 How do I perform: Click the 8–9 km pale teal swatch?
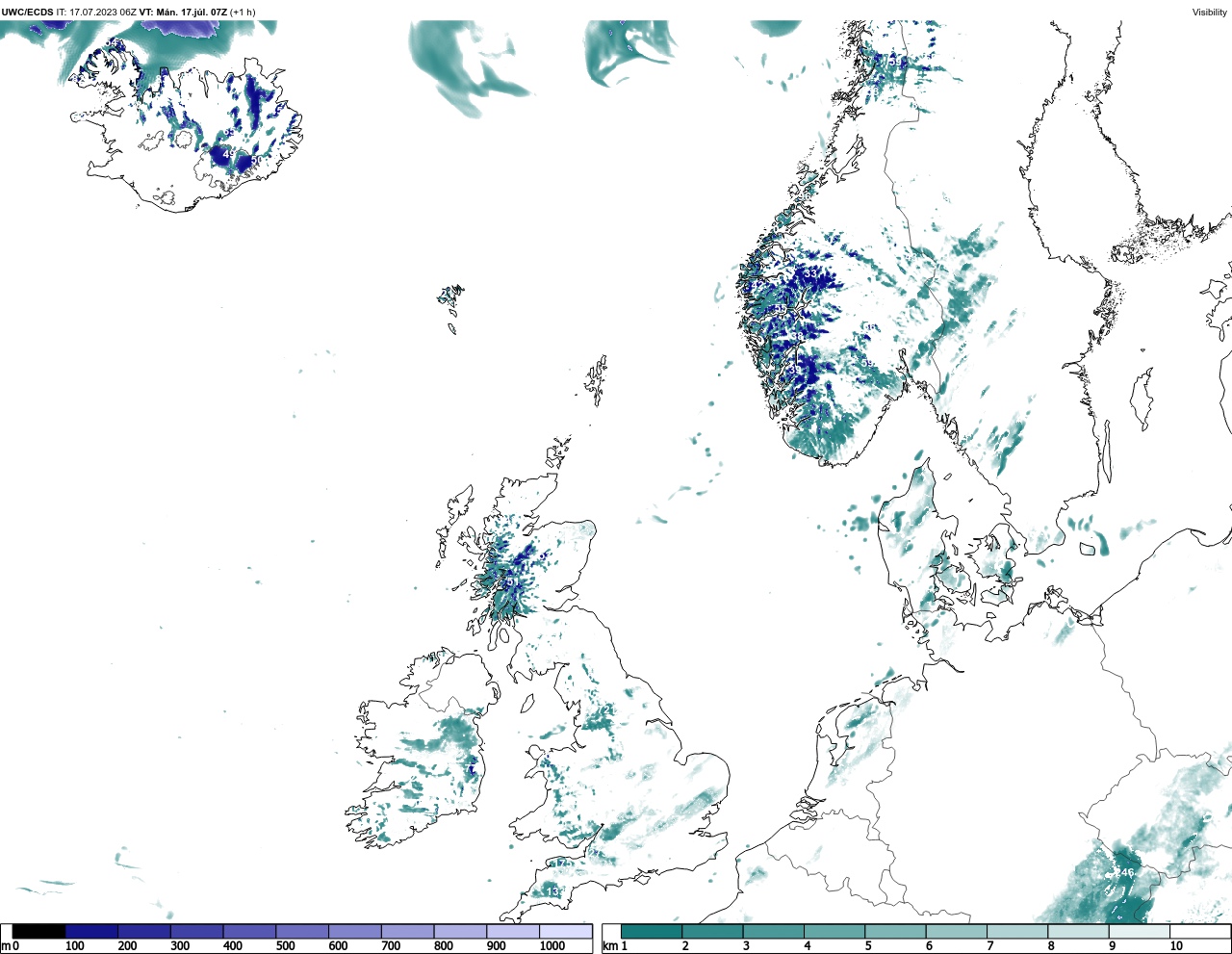coord(1079,931)
